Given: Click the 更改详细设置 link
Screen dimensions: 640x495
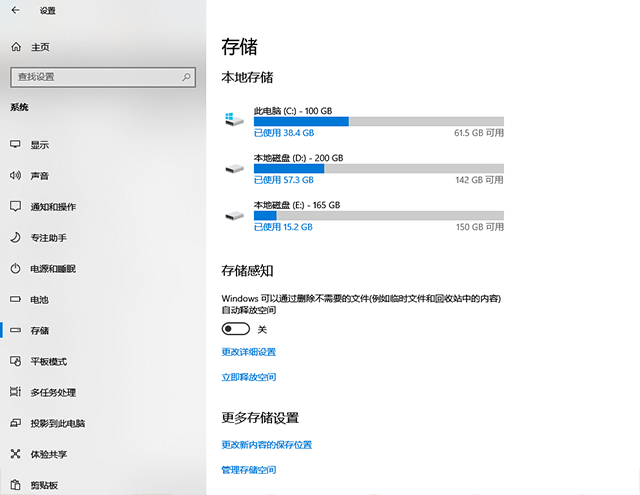Looking at the screenshot, I should [x=249, y=352].
